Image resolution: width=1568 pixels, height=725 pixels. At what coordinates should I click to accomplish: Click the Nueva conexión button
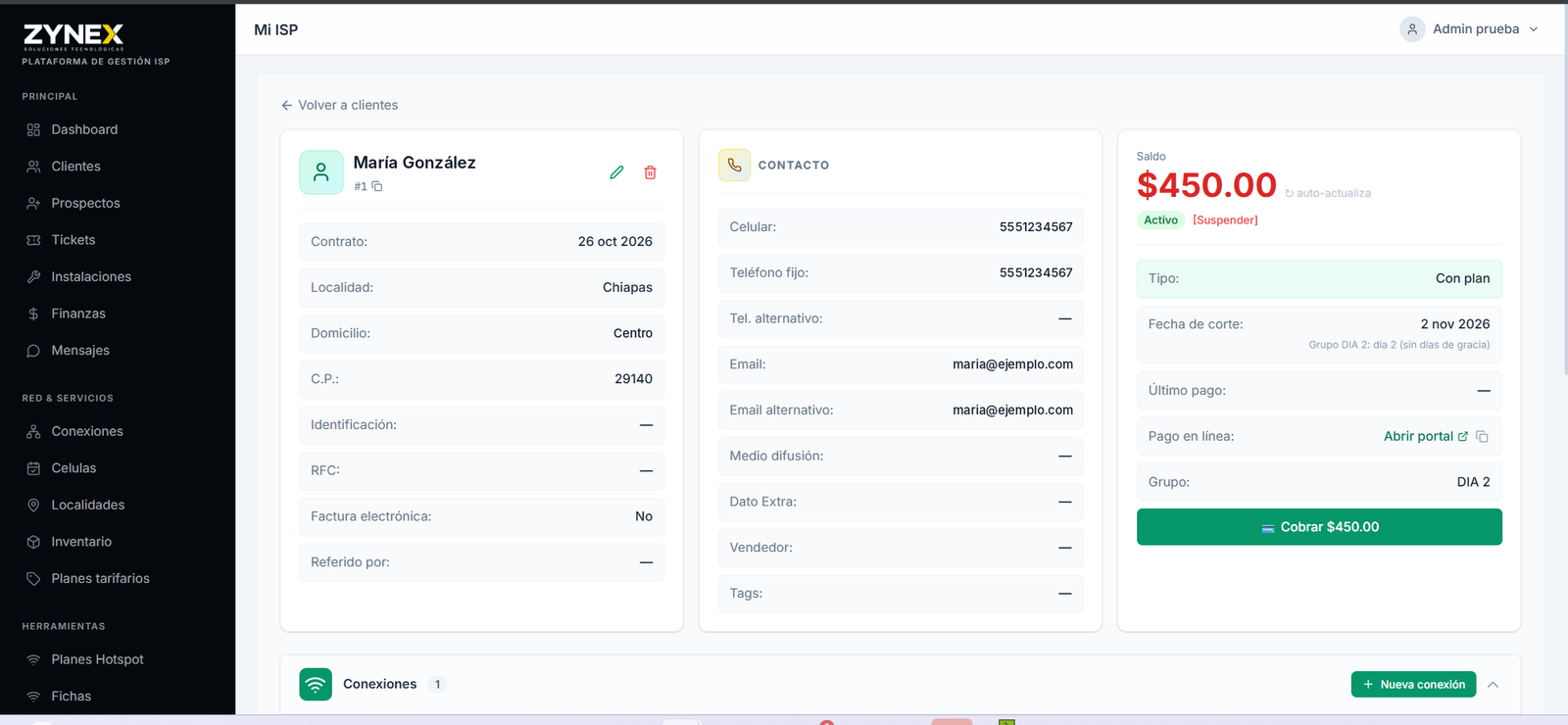point(1413,685)
